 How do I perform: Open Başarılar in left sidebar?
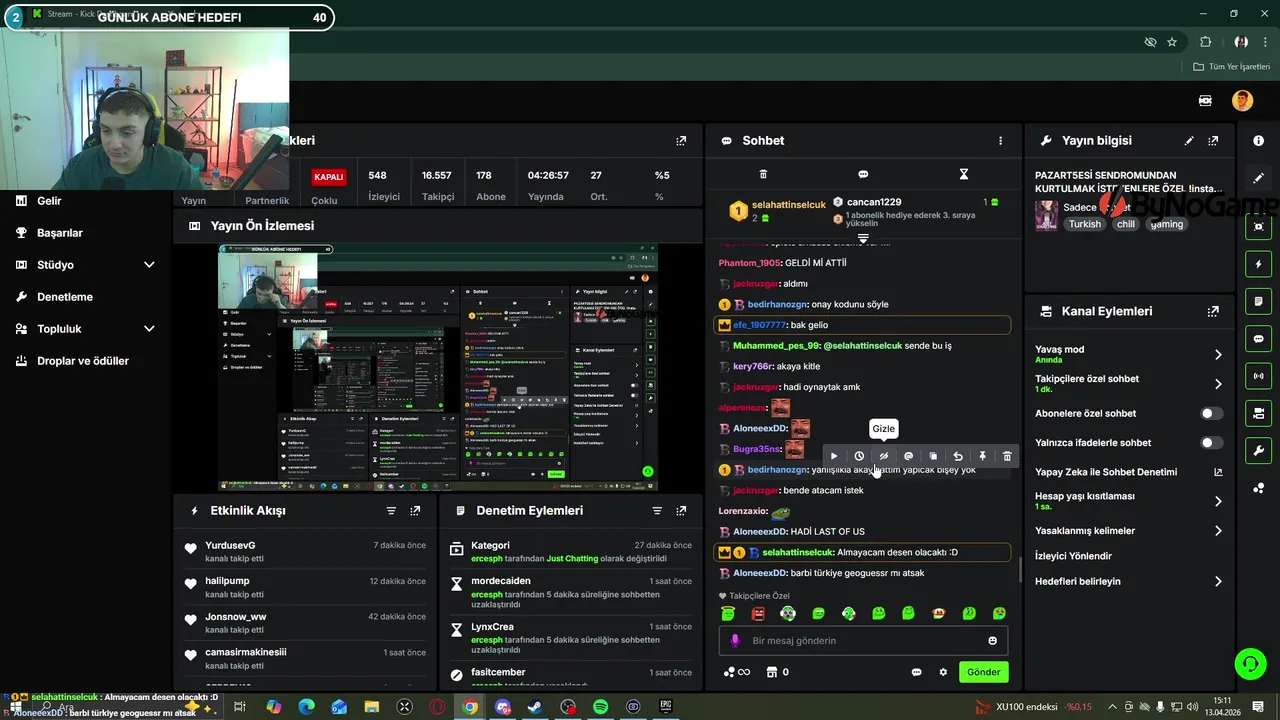tap(60, 233)
